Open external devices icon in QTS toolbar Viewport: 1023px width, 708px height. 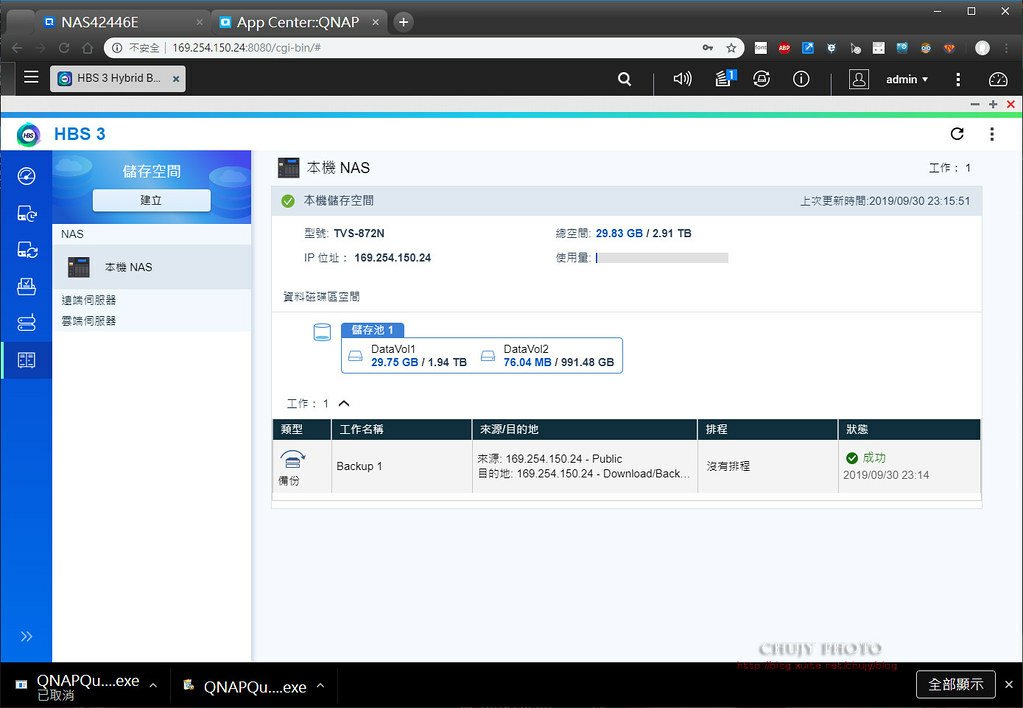761,79
